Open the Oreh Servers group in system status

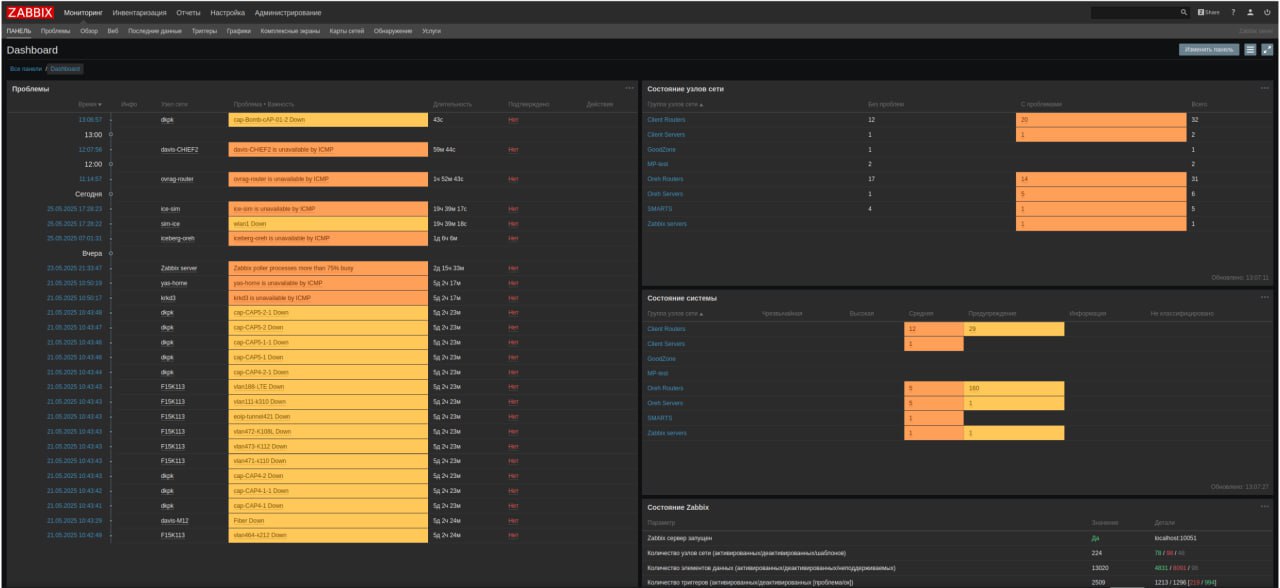[x=665, y=403]
